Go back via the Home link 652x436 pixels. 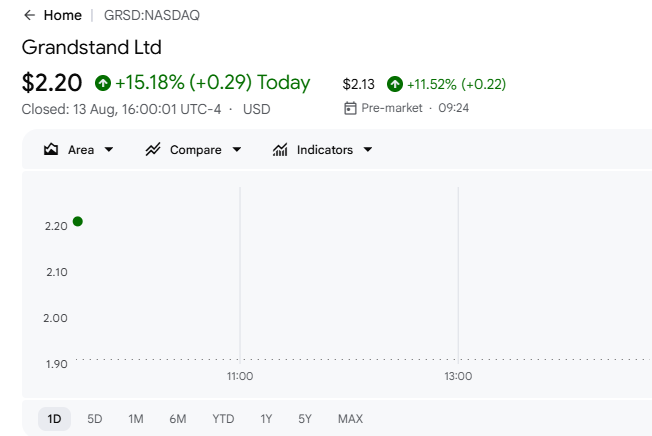tap(63, 15)
